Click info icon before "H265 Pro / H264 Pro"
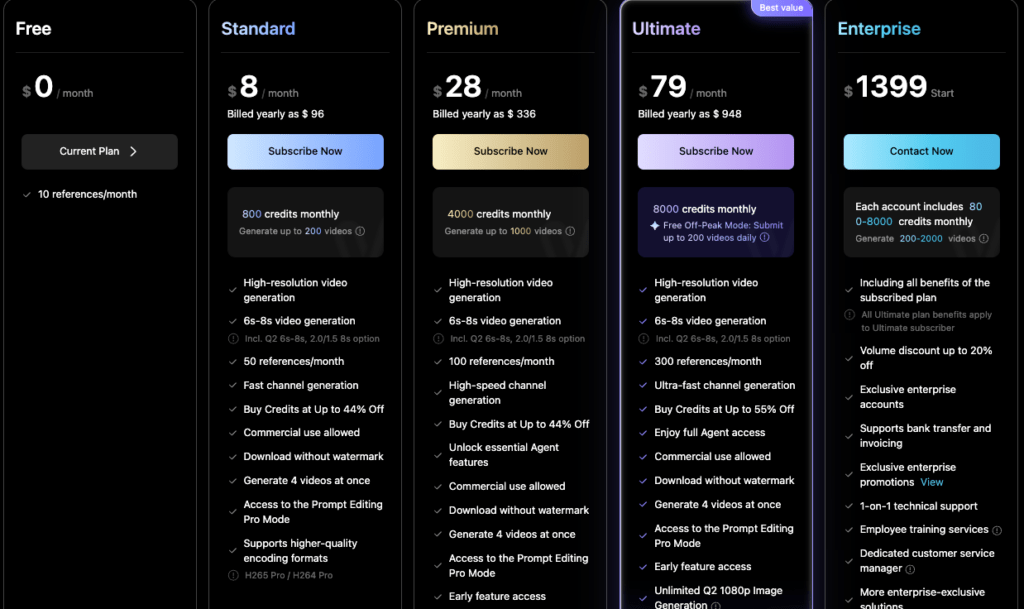1024x609 pixels. point(233,575)
